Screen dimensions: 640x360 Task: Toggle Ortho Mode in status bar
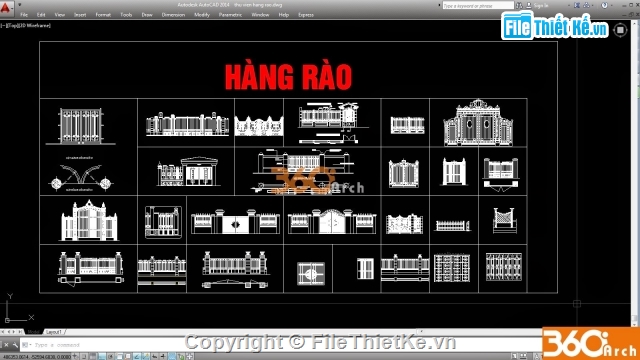coord(102,357)
